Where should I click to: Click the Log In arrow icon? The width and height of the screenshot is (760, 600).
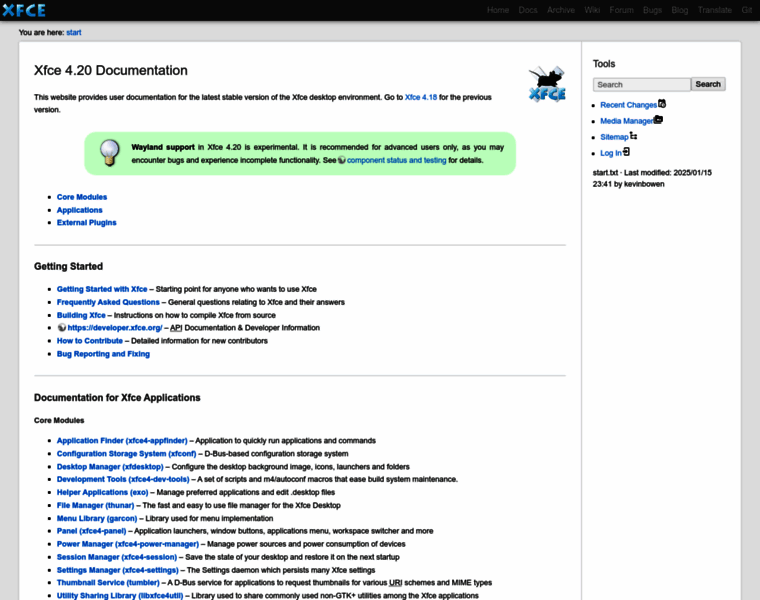pyautogui.click(x=626, y=152)
